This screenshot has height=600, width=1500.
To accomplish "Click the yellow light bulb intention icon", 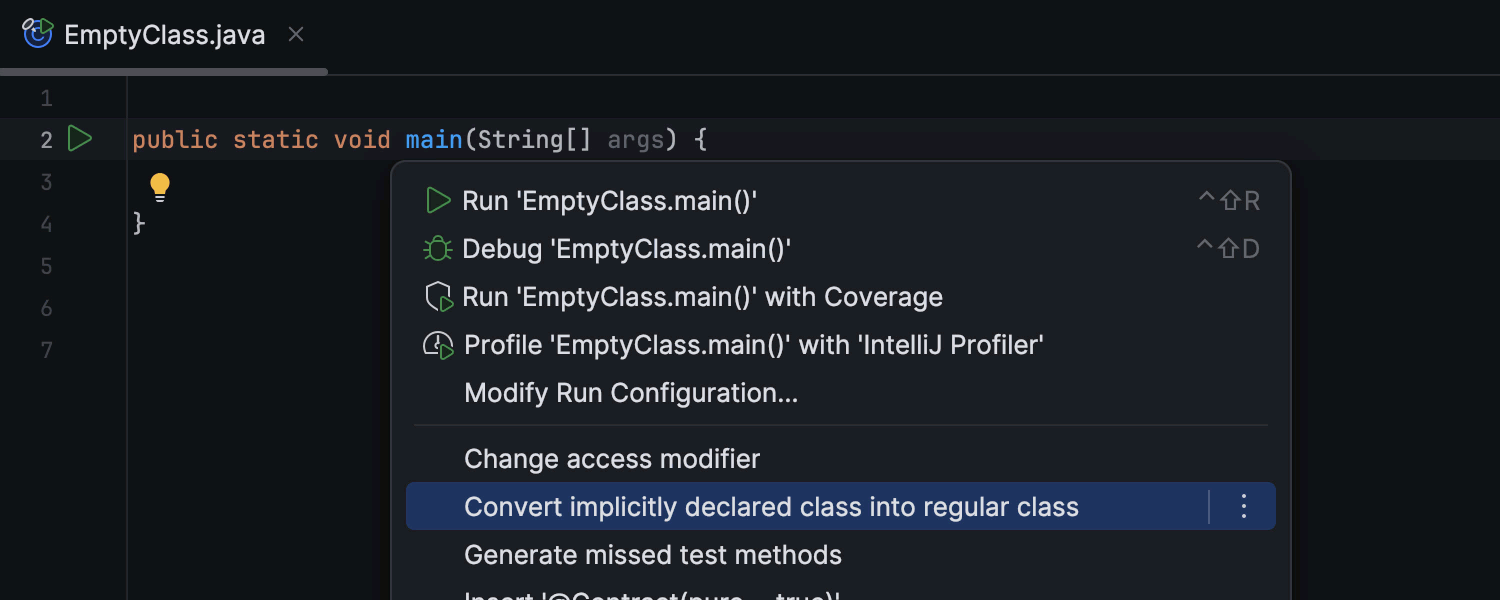I will [x=160, y=187].
